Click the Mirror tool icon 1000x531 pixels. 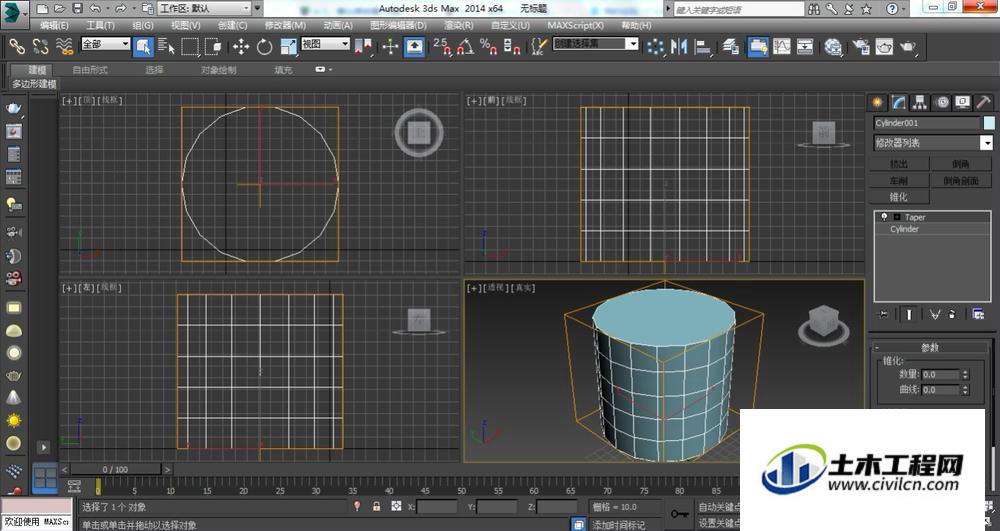(679, 47)
